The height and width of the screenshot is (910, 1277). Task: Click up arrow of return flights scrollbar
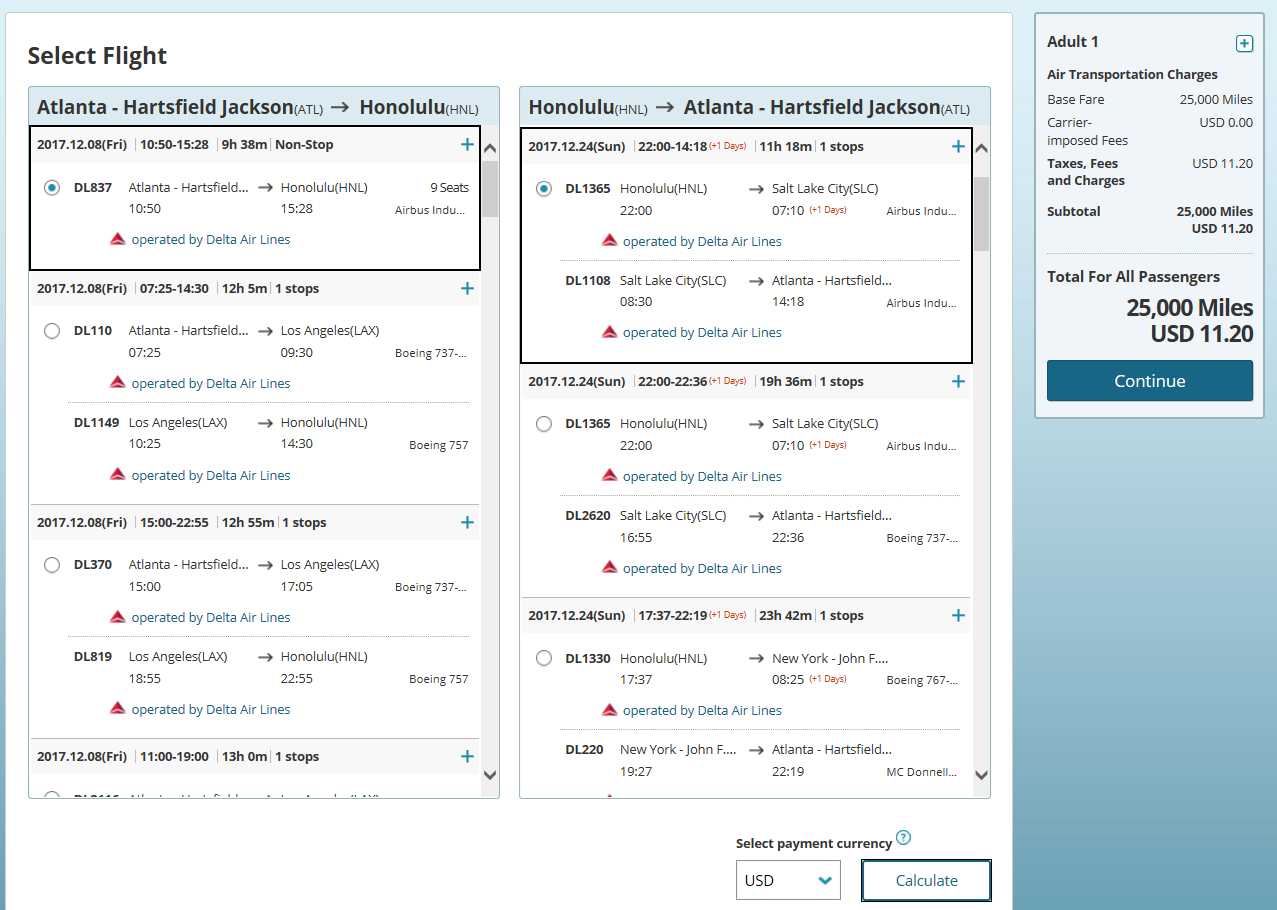click(x=981, y=148)
